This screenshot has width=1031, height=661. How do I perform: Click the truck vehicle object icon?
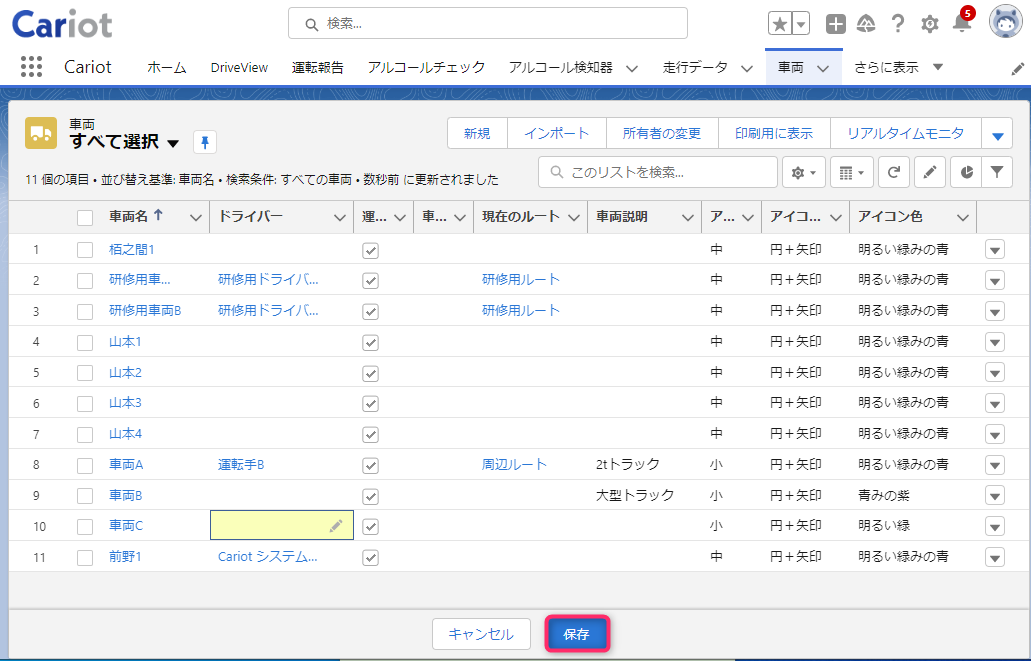point(41,133)
